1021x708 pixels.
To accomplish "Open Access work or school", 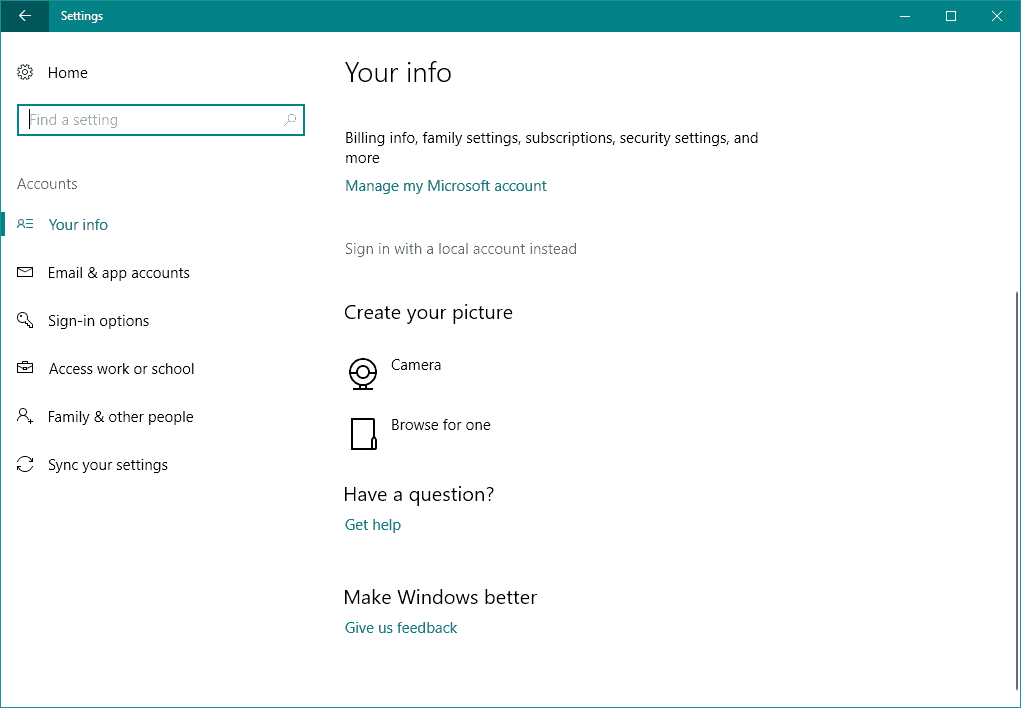I will tap(122, 369).
